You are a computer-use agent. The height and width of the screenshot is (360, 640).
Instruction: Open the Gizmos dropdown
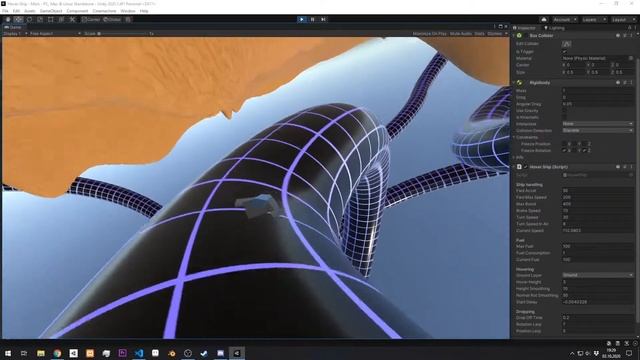(x=497, y=34)
